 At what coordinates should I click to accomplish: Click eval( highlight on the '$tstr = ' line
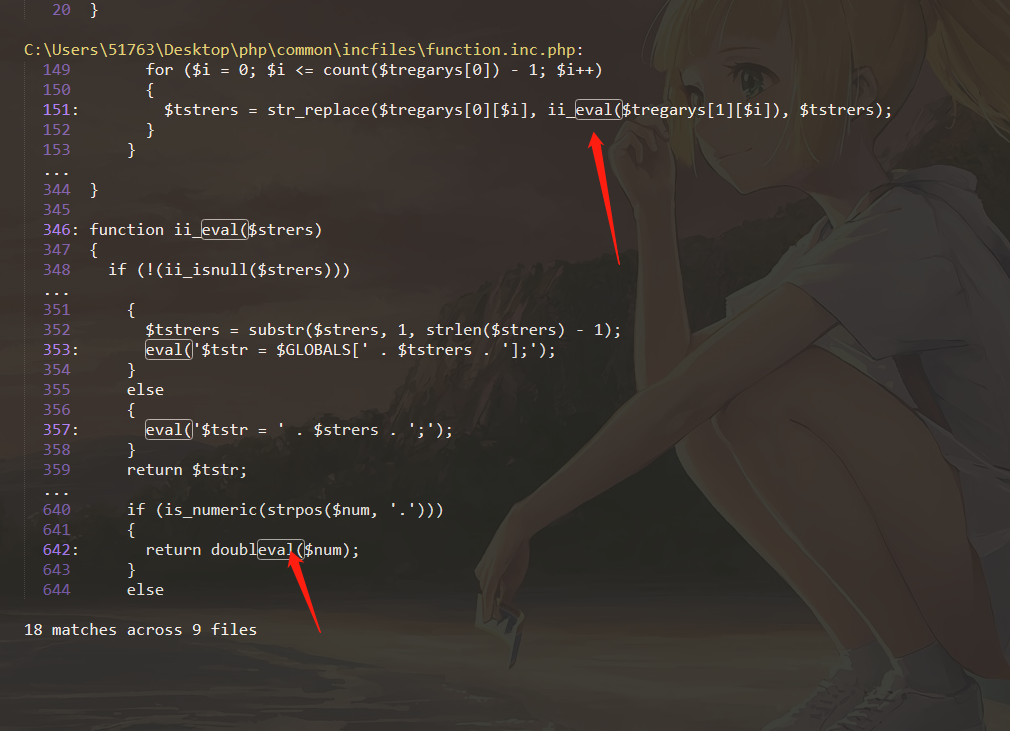(169, 430)
